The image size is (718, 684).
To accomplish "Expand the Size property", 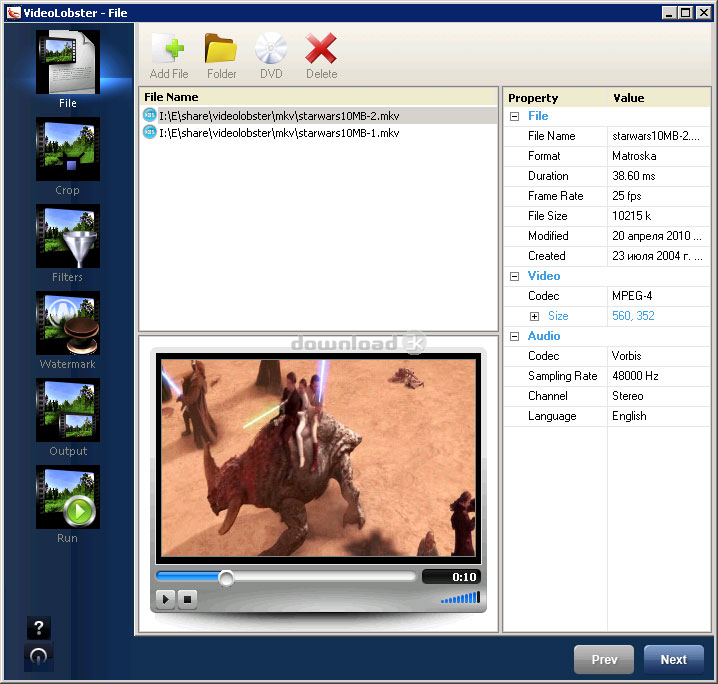I will coord(534,316).
